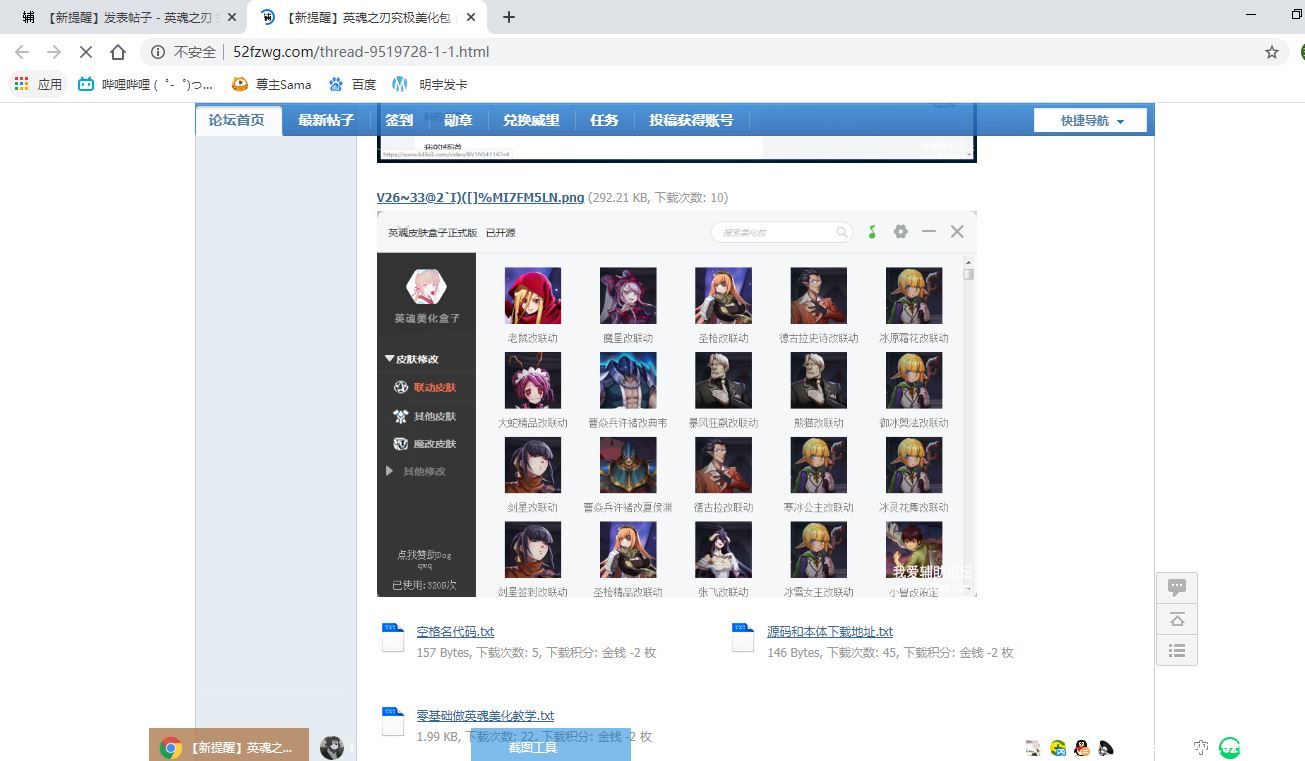The width and height of the screenshot is (1305, 761).
Task: Open the 百度 bookmark
Action: point(352,84)
